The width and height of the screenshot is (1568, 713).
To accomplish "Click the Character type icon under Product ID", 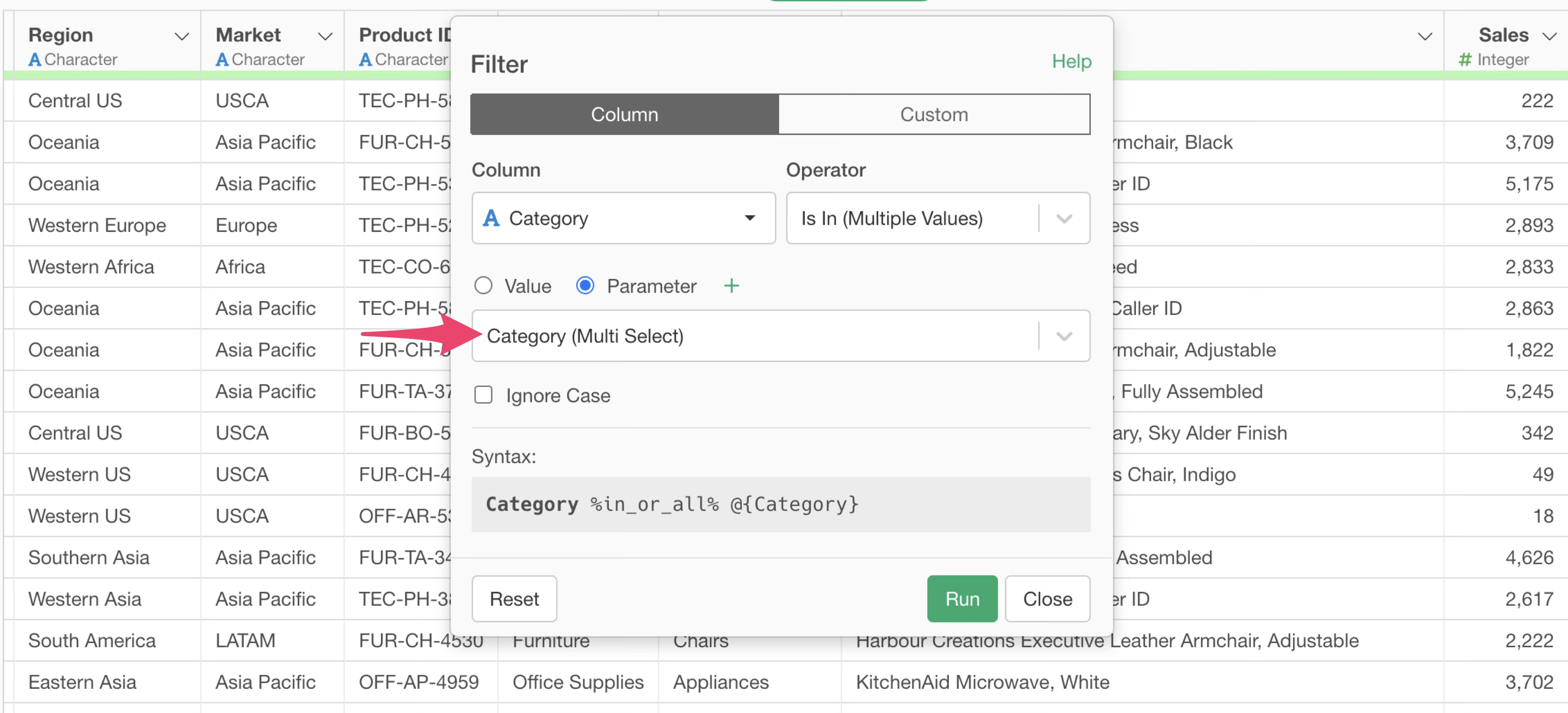I will 365,59.
